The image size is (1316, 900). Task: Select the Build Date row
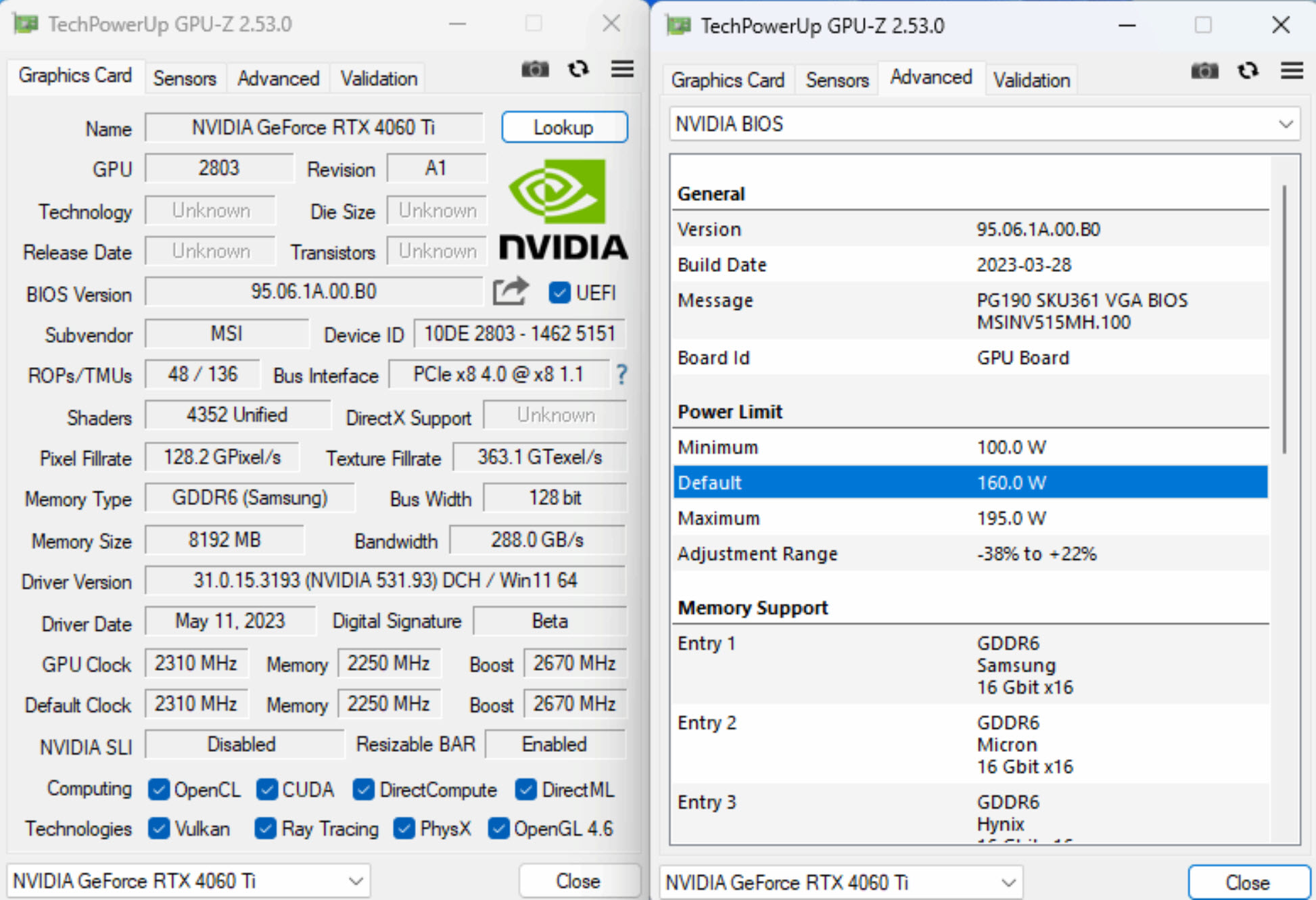970,264
